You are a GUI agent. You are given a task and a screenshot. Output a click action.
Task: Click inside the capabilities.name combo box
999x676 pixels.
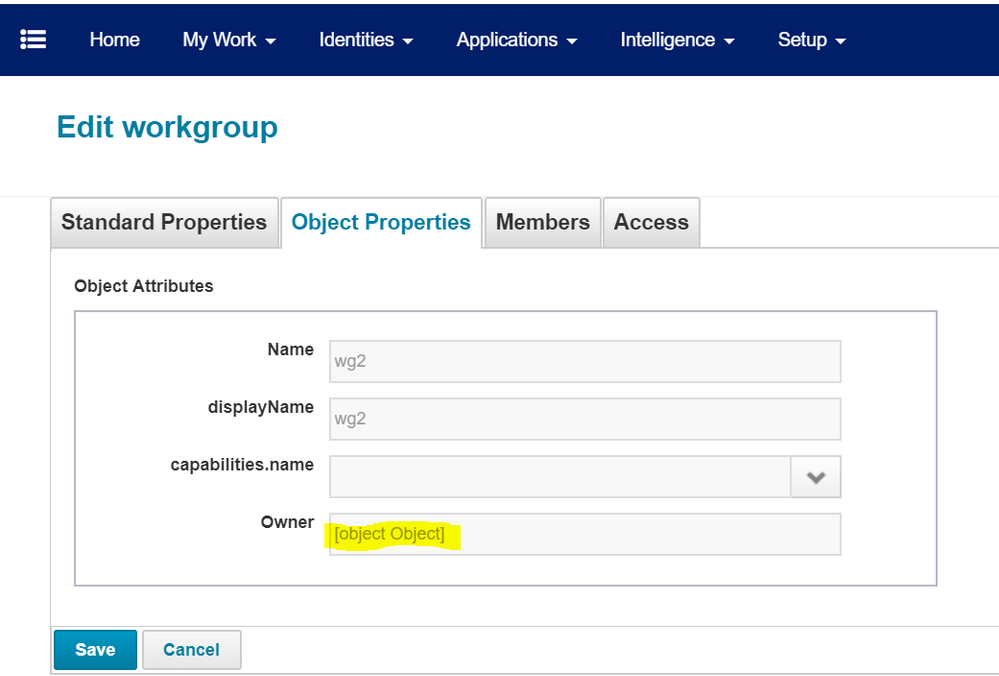(560, 477)
